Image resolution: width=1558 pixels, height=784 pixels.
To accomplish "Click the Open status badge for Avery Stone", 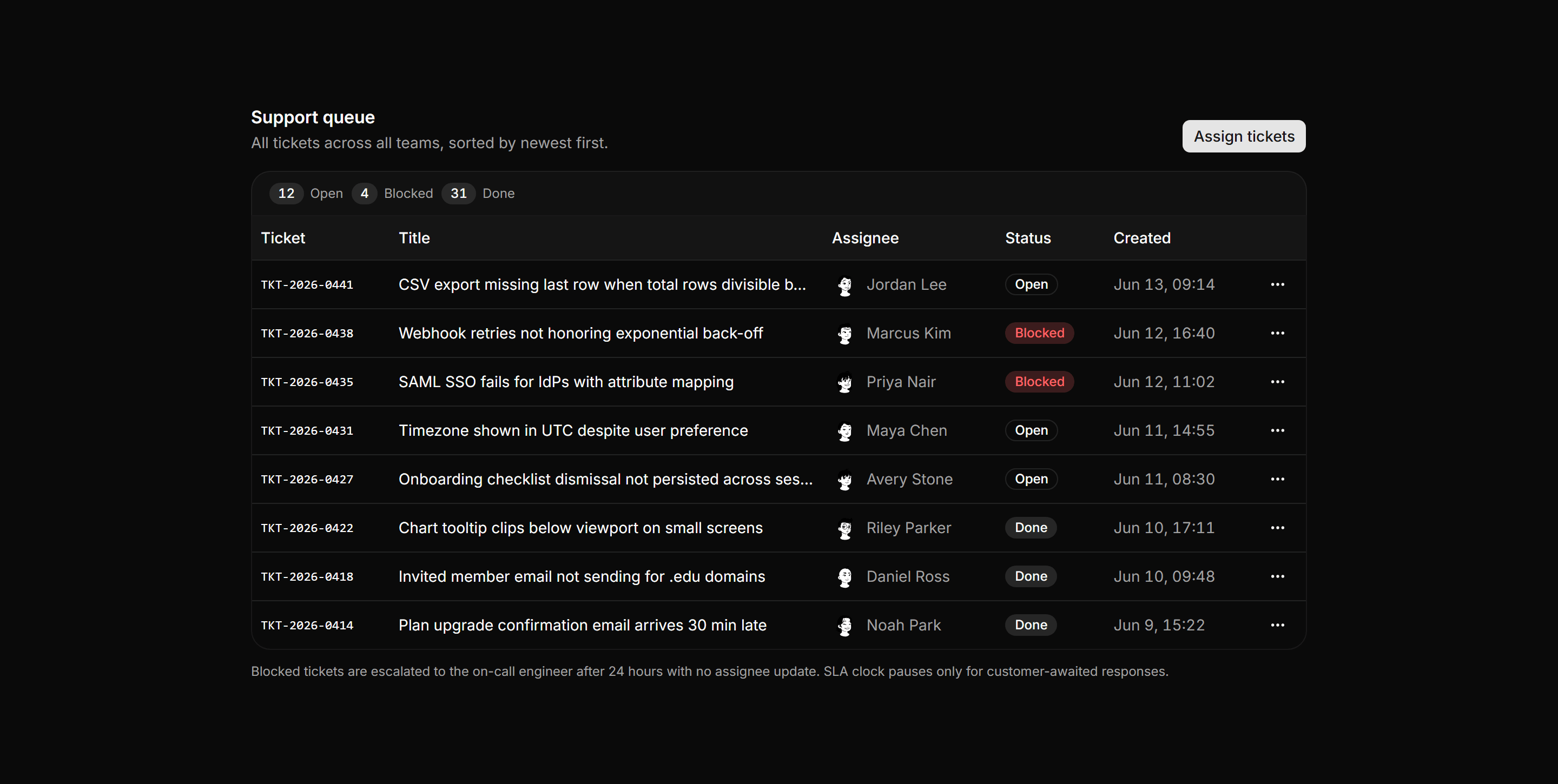I will pyautogui.click(x=1031, y=480).
